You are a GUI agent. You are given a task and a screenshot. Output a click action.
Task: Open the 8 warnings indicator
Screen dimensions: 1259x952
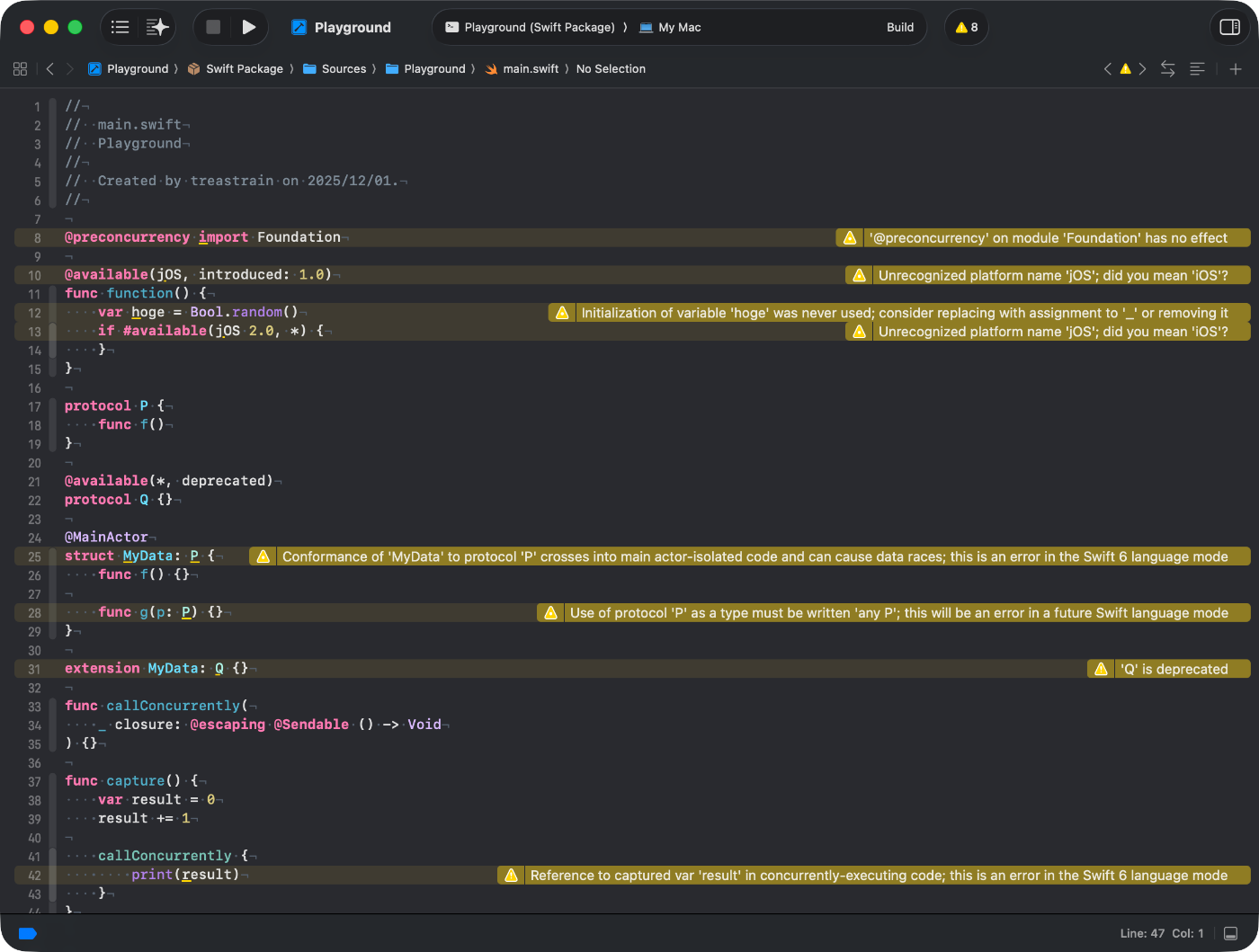coord(967,27)
